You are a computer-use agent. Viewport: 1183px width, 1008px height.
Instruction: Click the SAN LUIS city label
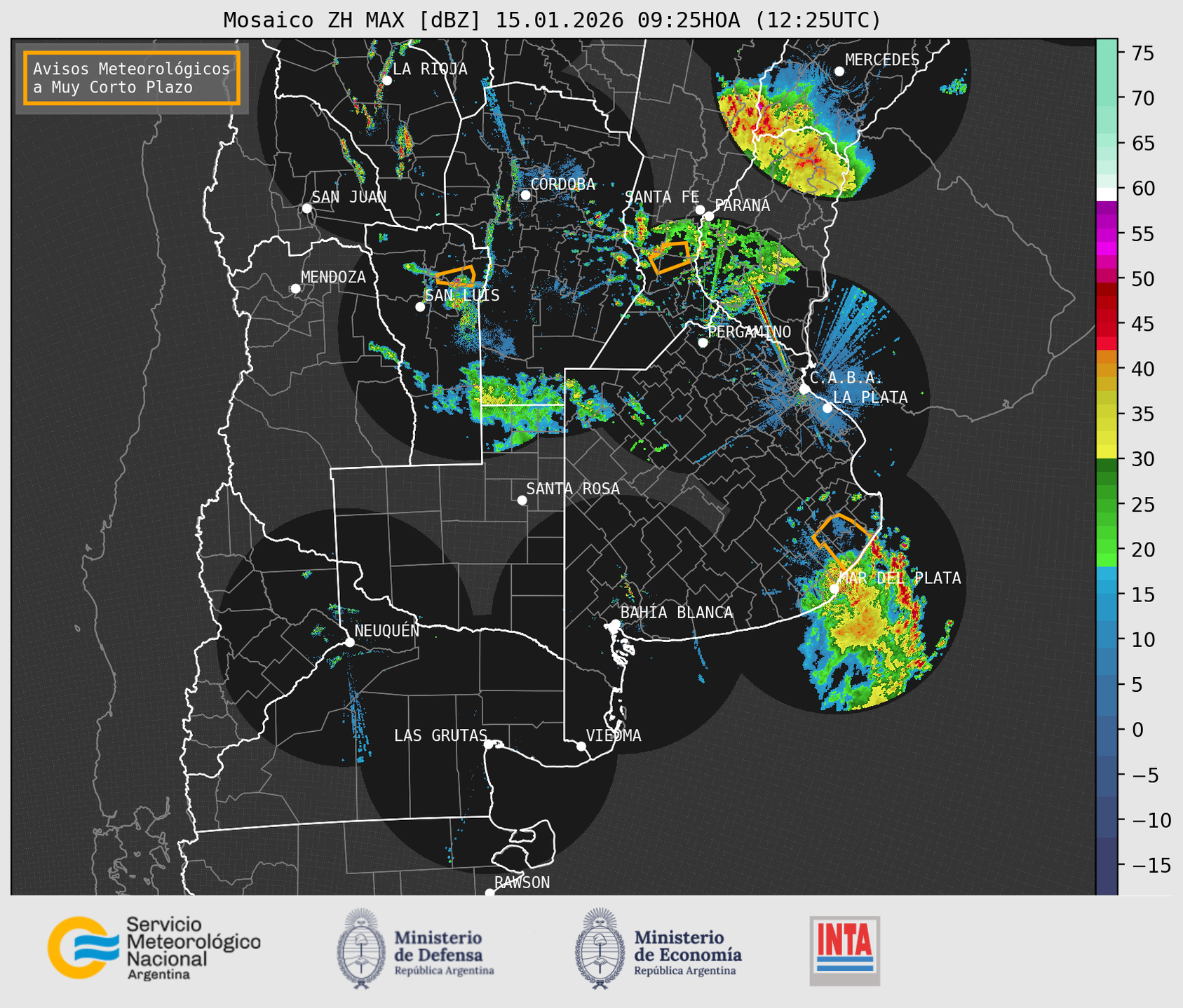tap(463, 295)
